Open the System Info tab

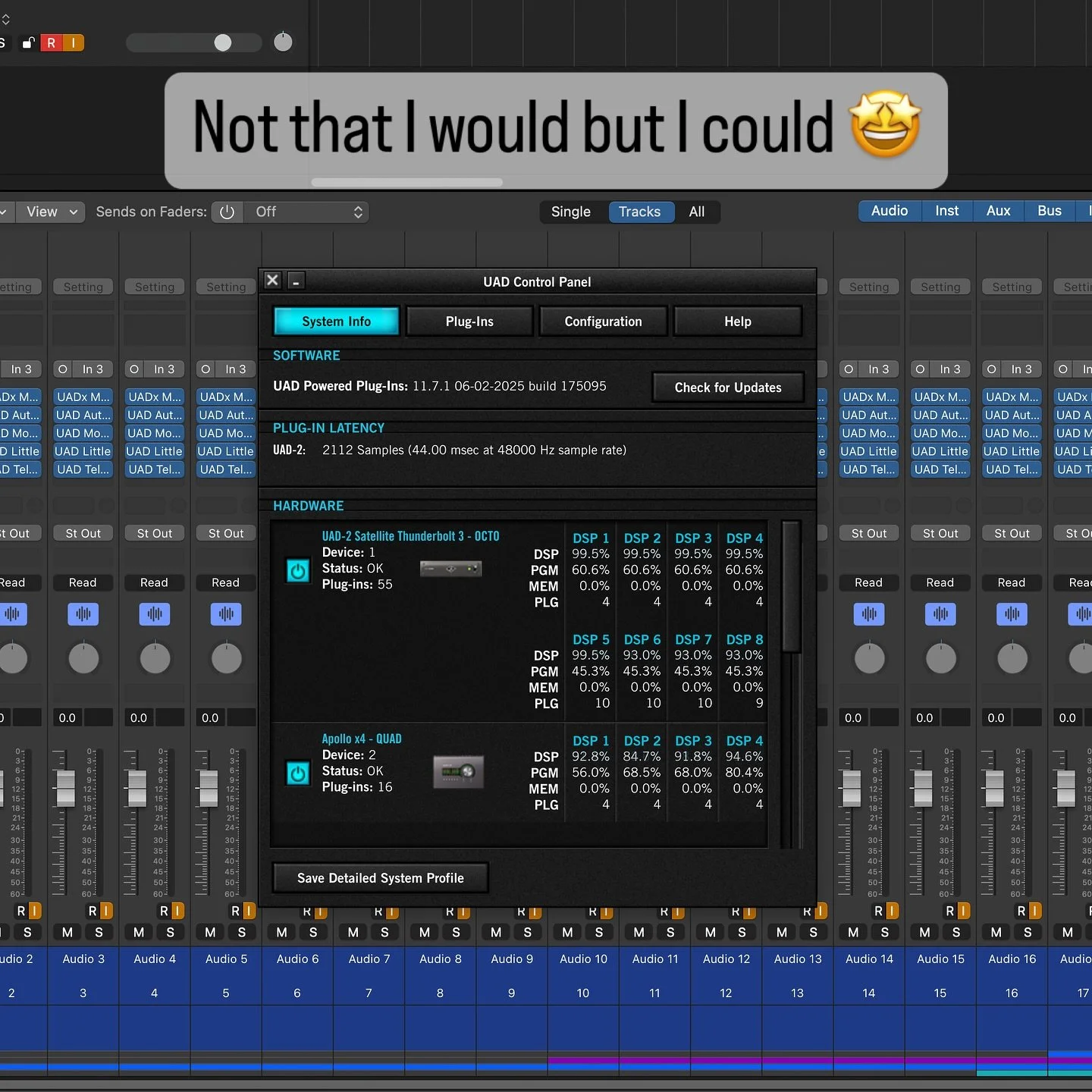pos(336,322)
